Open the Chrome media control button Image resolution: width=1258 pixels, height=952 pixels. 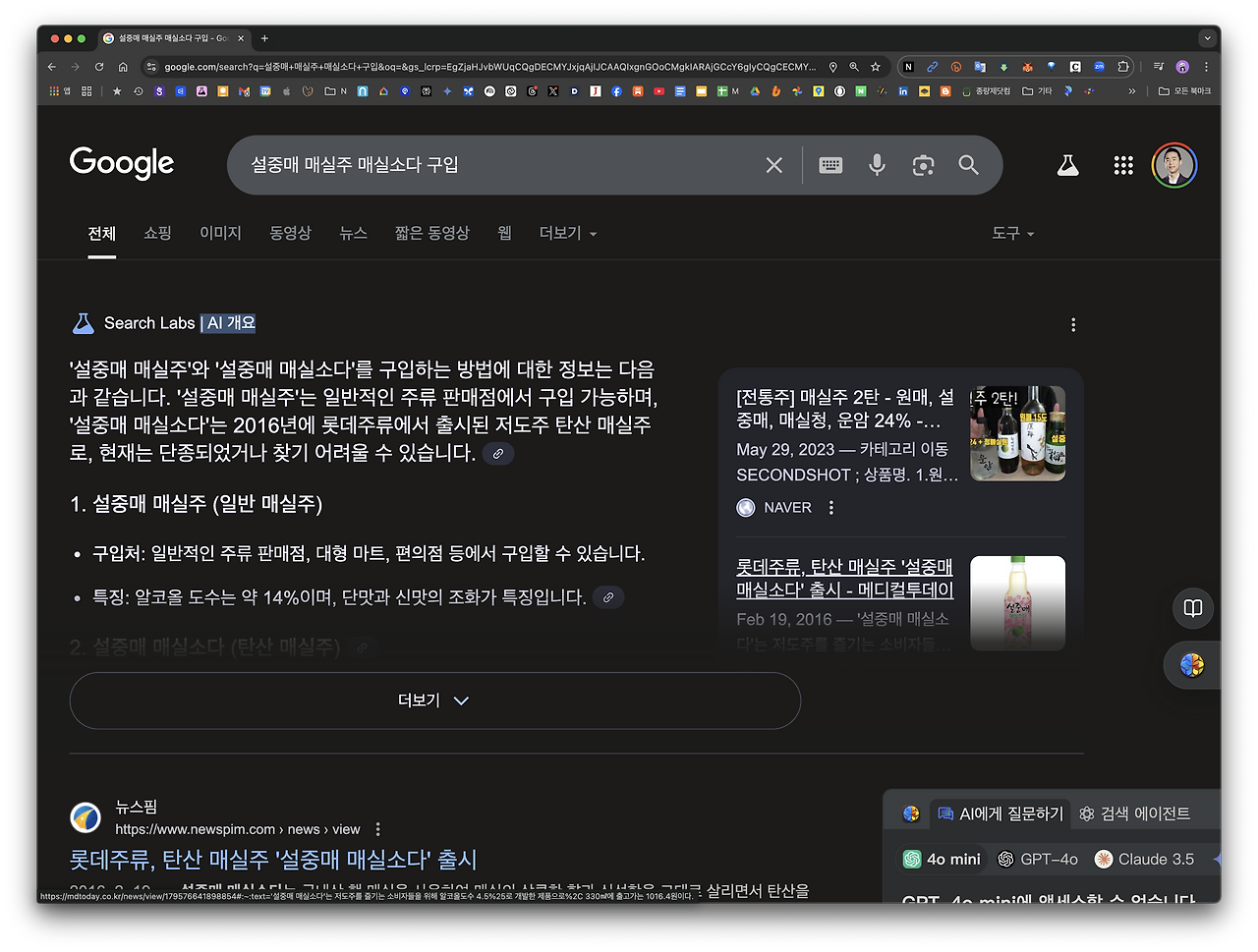[1159, 67]
